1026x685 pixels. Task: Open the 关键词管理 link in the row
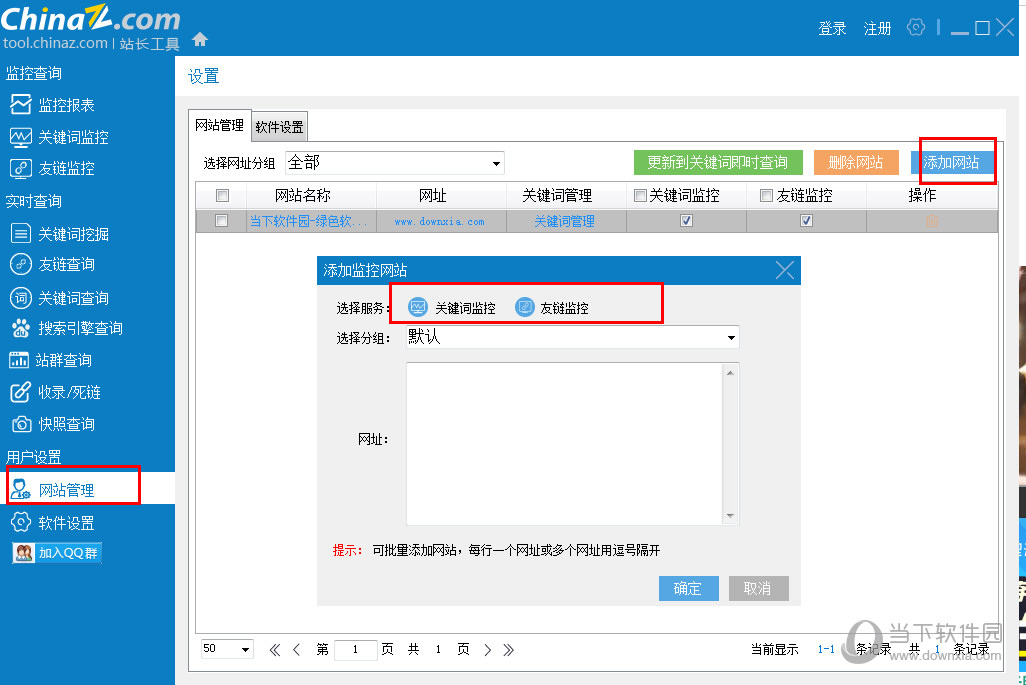pos(565,222)
